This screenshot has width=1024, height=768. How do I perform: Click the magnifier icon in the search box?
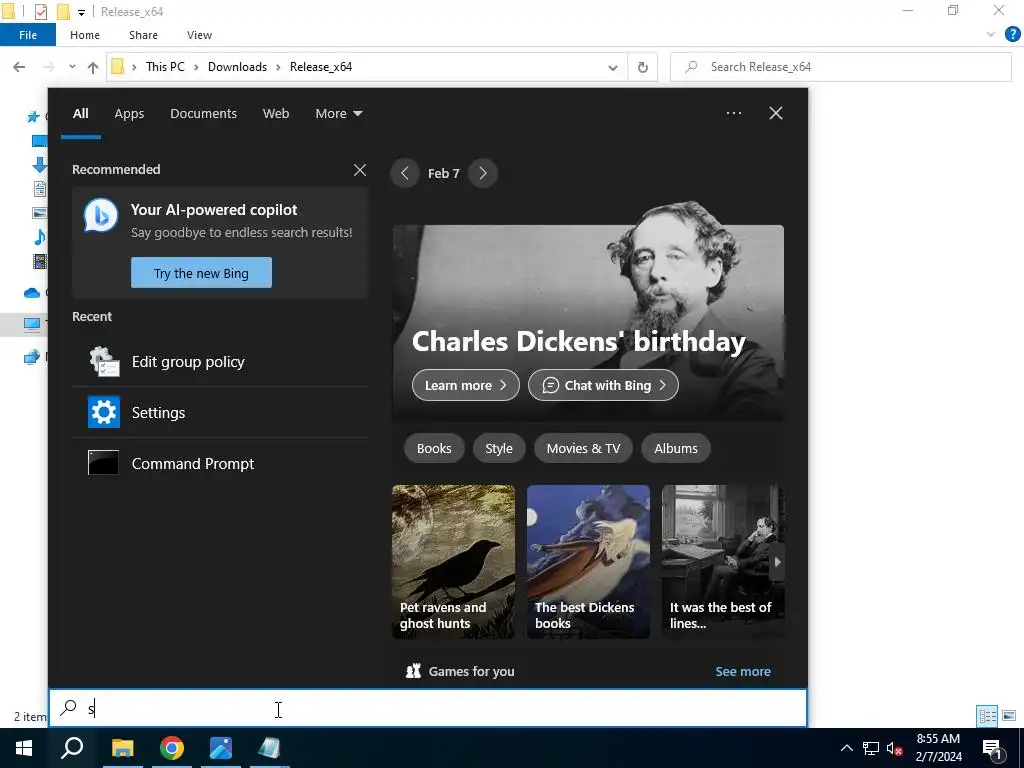(69, 707)
